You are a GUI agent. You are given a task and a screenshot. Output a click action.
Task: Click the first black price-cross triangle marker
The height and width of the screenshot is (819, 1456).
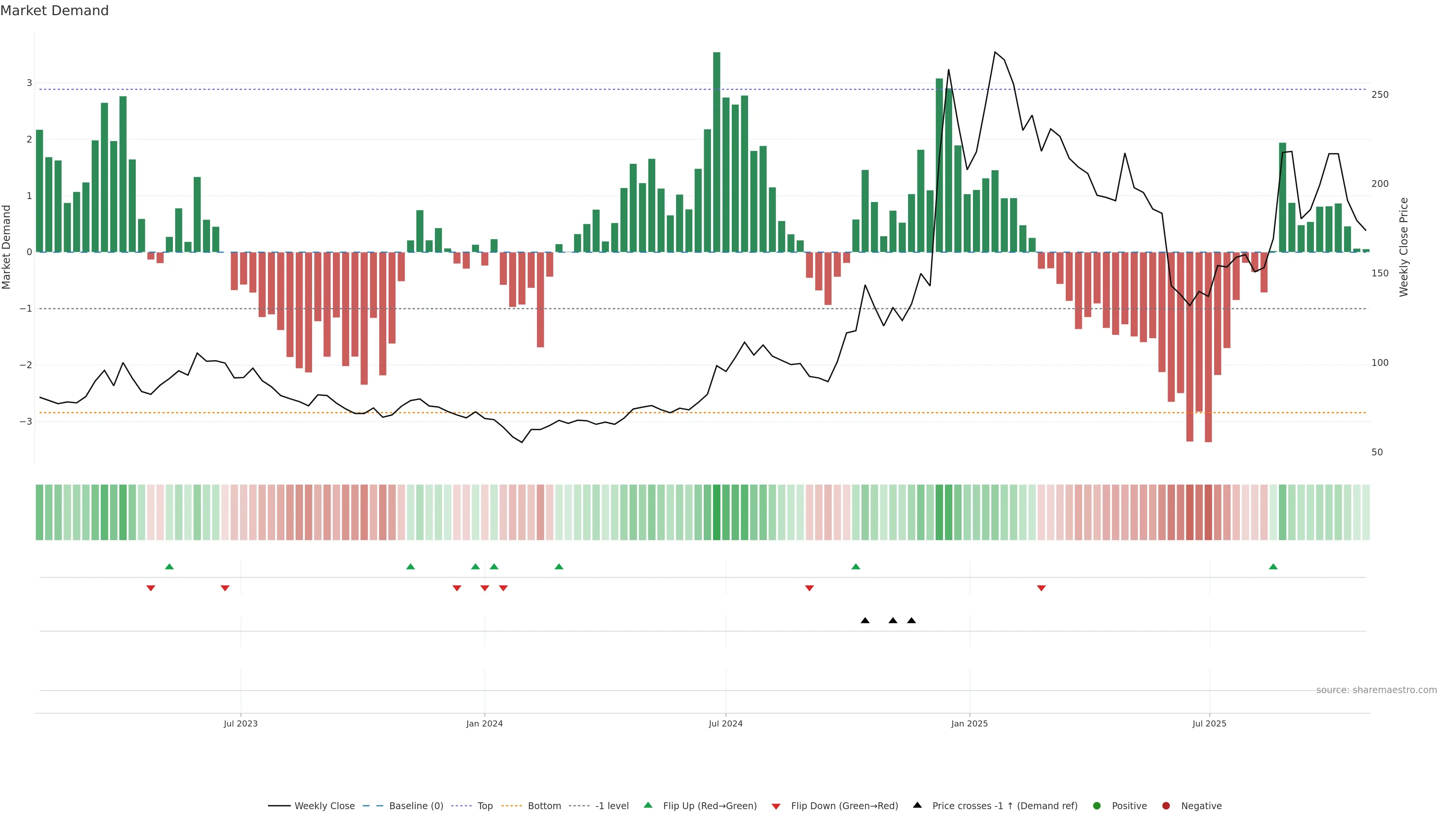tap(865, 621)
